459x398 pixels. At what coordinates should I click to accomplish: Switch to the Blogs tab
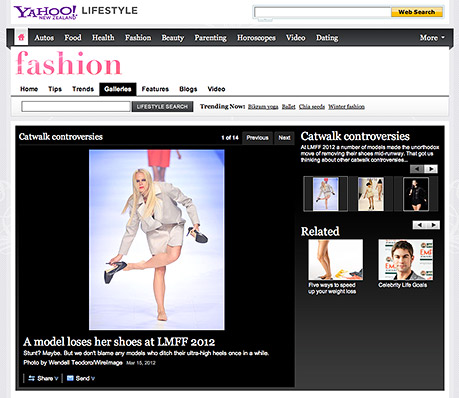[188, 89]
